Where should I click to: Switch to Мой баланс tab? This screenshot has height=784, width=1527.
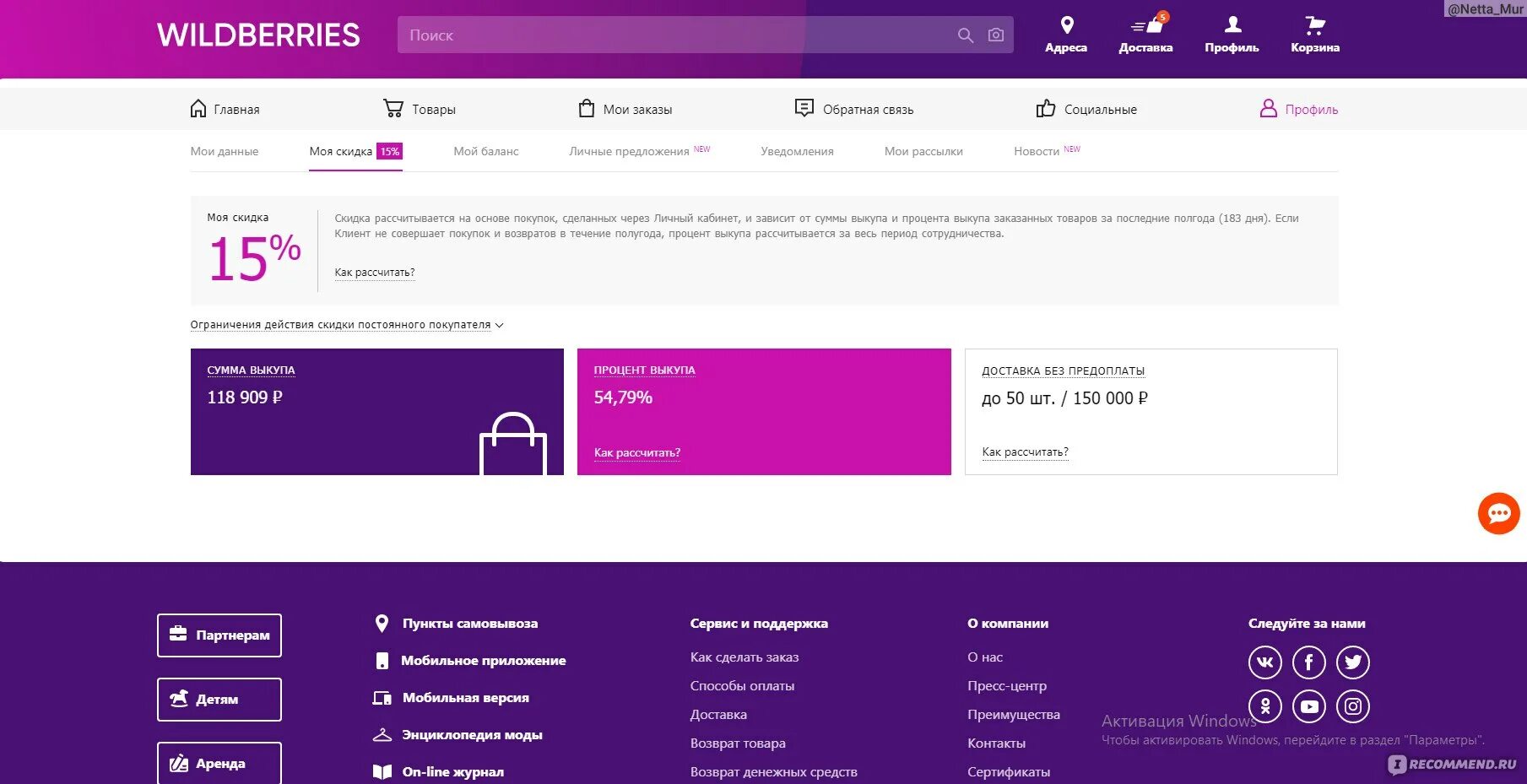(486, 151)
